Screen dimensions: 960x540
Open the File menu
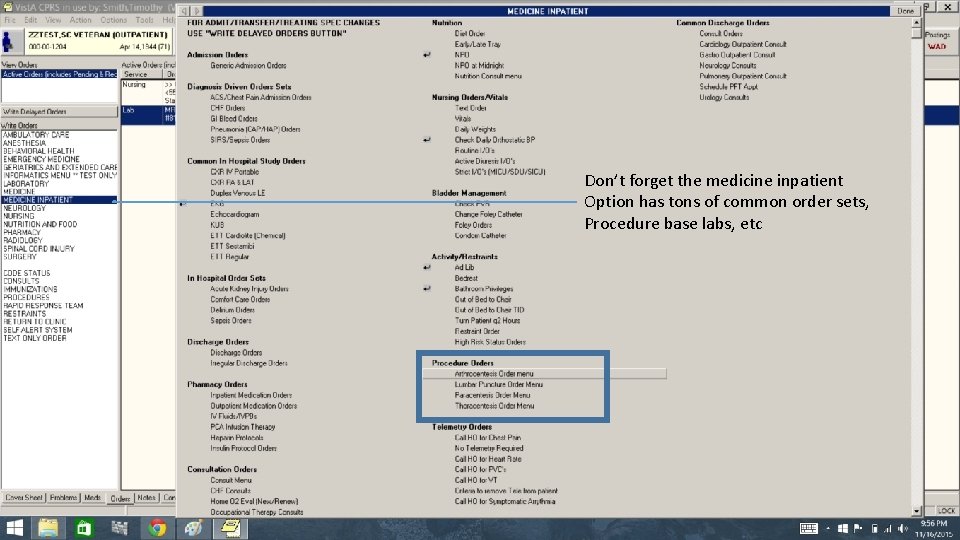(x=10, y=20)
